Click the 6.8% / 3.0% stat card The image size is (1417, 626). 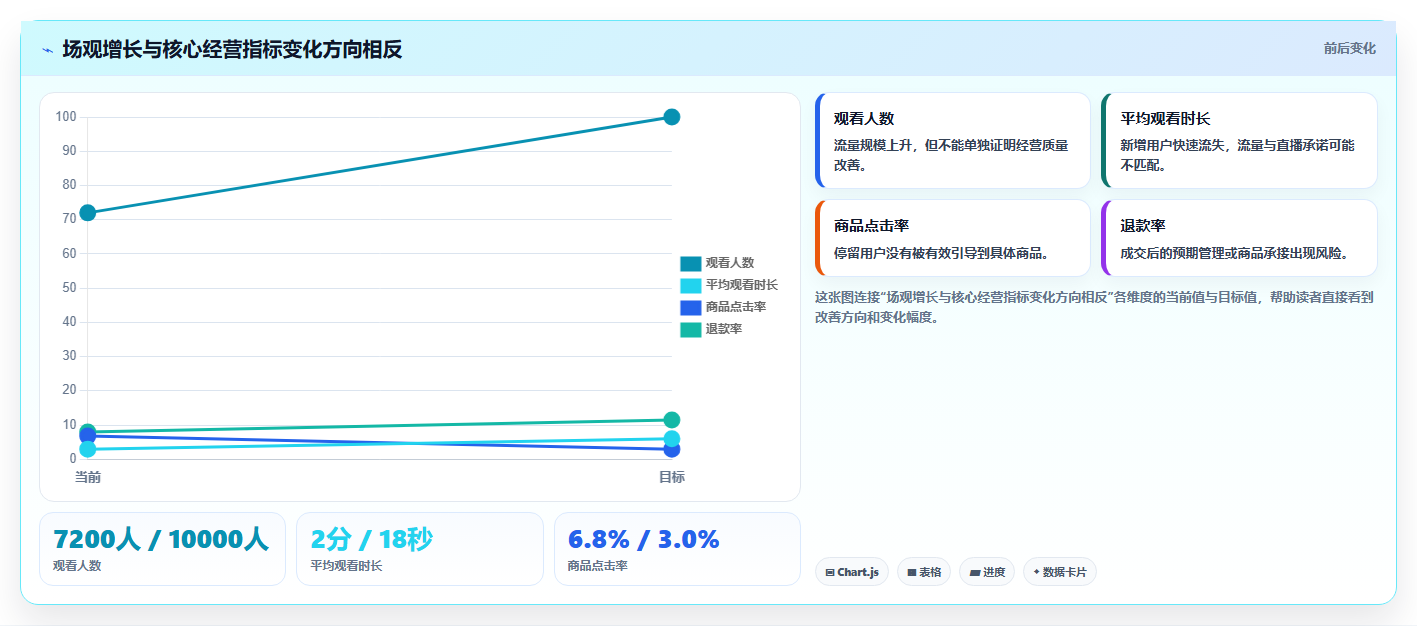tap(677, 549)
